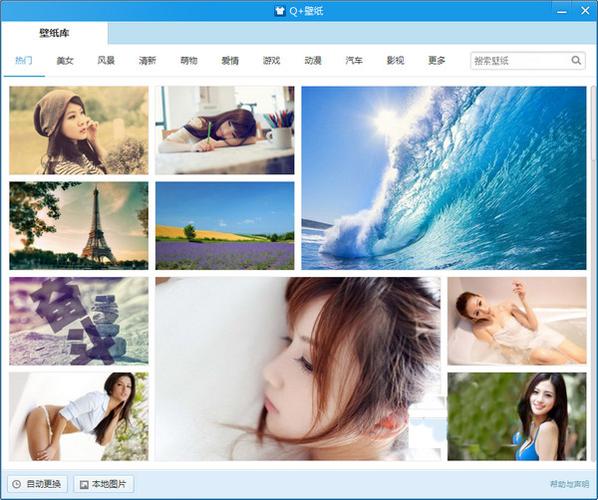Screen dimensions: 598x500
Task: Select the 热门 category tab
Action: click(x=24, y=60)
